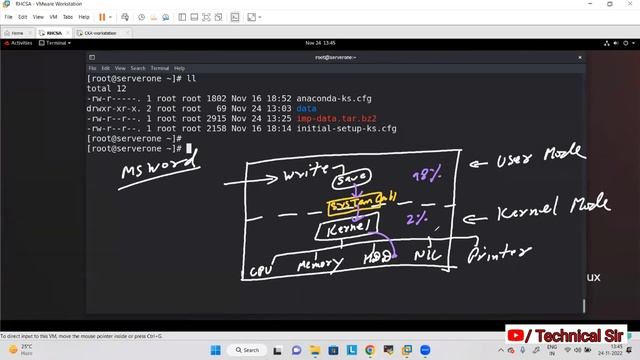Switch the VM to Unity mode
640x360 pixels.
[x=219, y=17]
